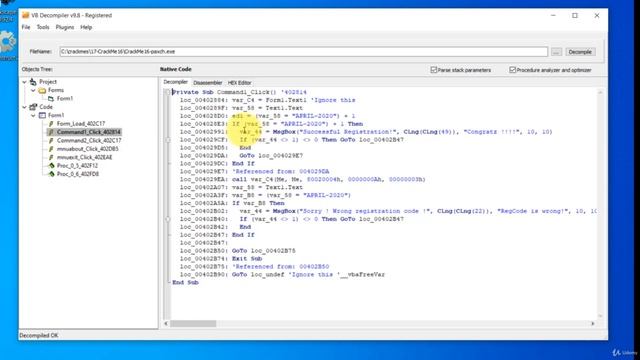Viewport: 640px width, 360px height.
Task: Switch to the HEX Editor tab
Action: [x=240, y=82]
